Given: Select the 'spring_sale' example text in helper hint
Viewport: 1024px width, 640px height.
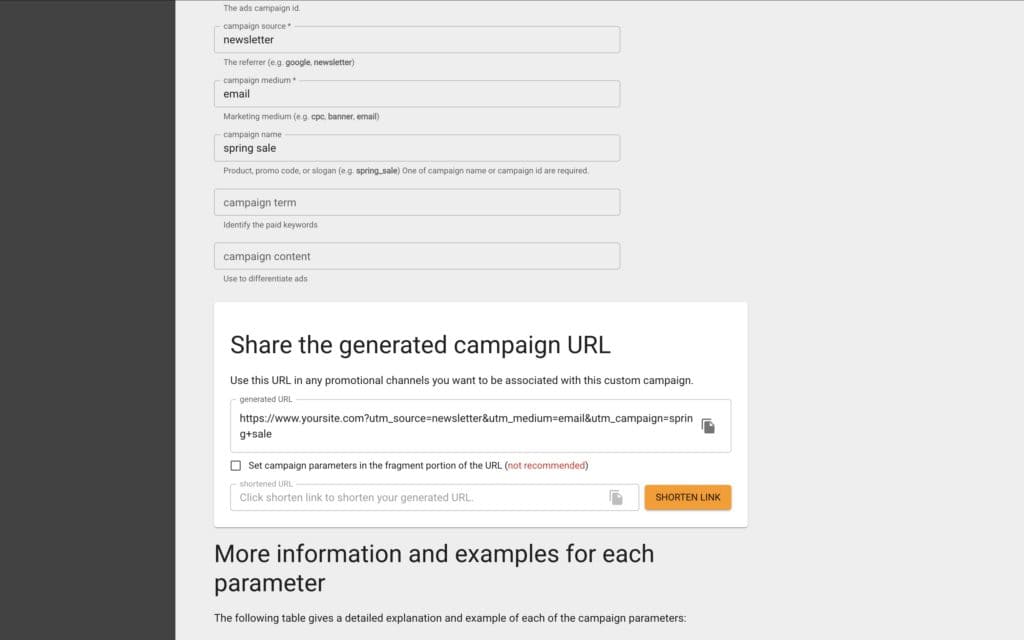Looking at the screenshot, I should click(378, 170).
